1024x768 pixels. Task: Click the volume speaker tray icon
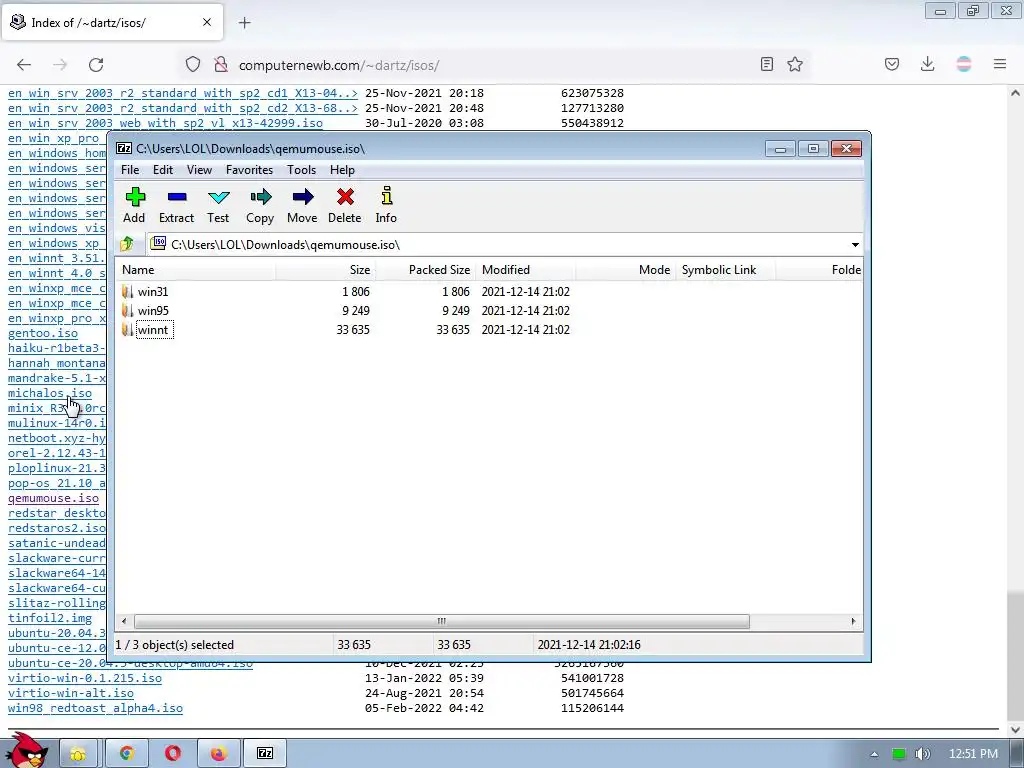pos(923,754)
